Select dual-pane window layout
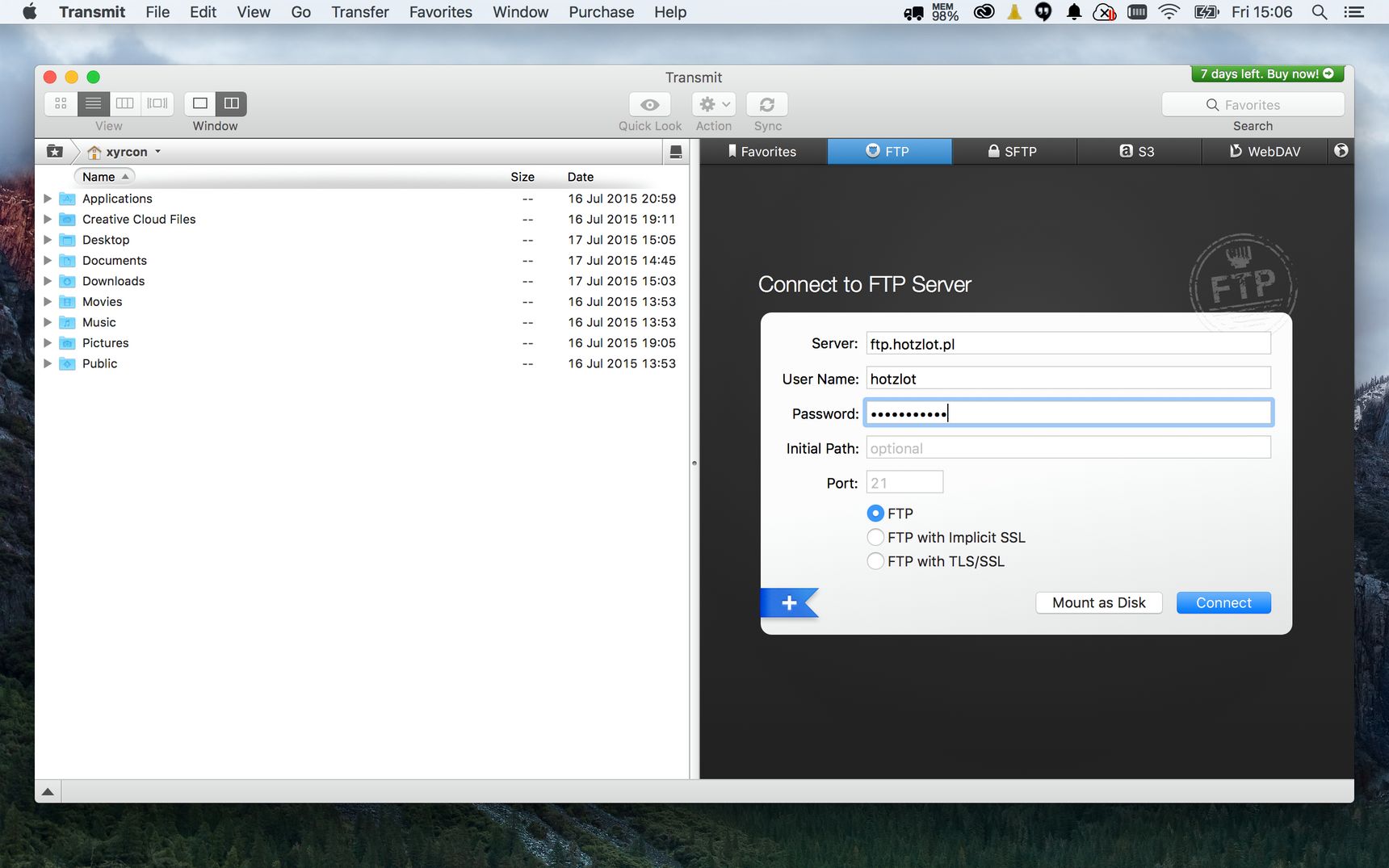Image resolution: width=1389 pixels, height=868 pixels. click(232, 103)
